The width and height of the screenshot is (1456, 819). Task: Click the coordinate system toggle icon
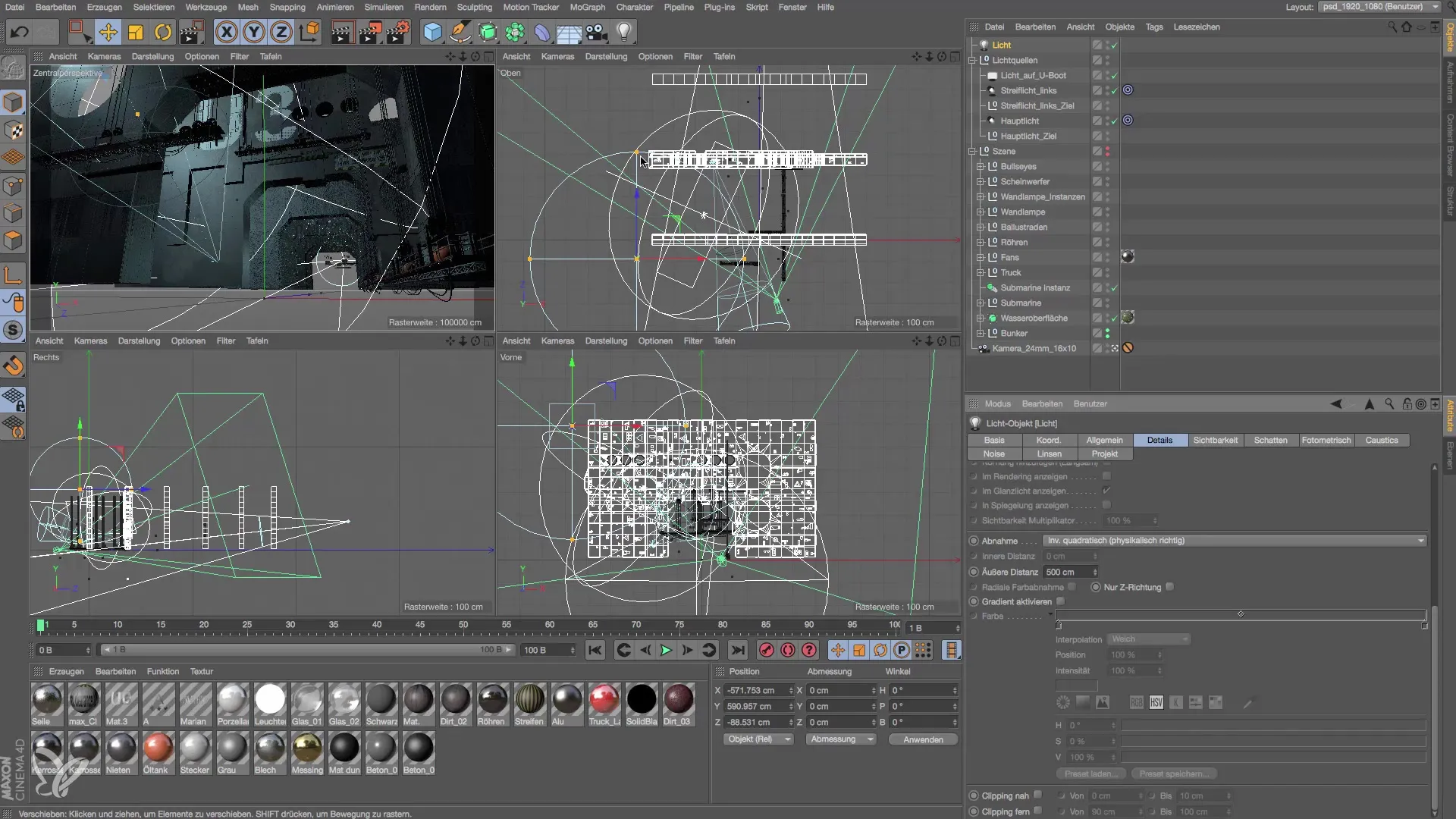309,32
